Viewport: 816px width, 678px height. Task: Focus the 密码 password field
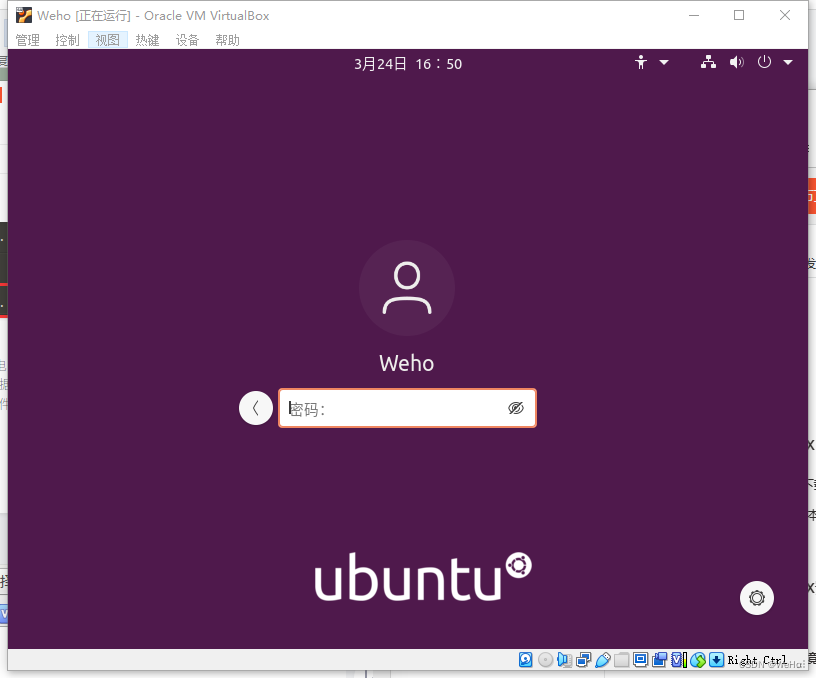[x=407, y=408]
